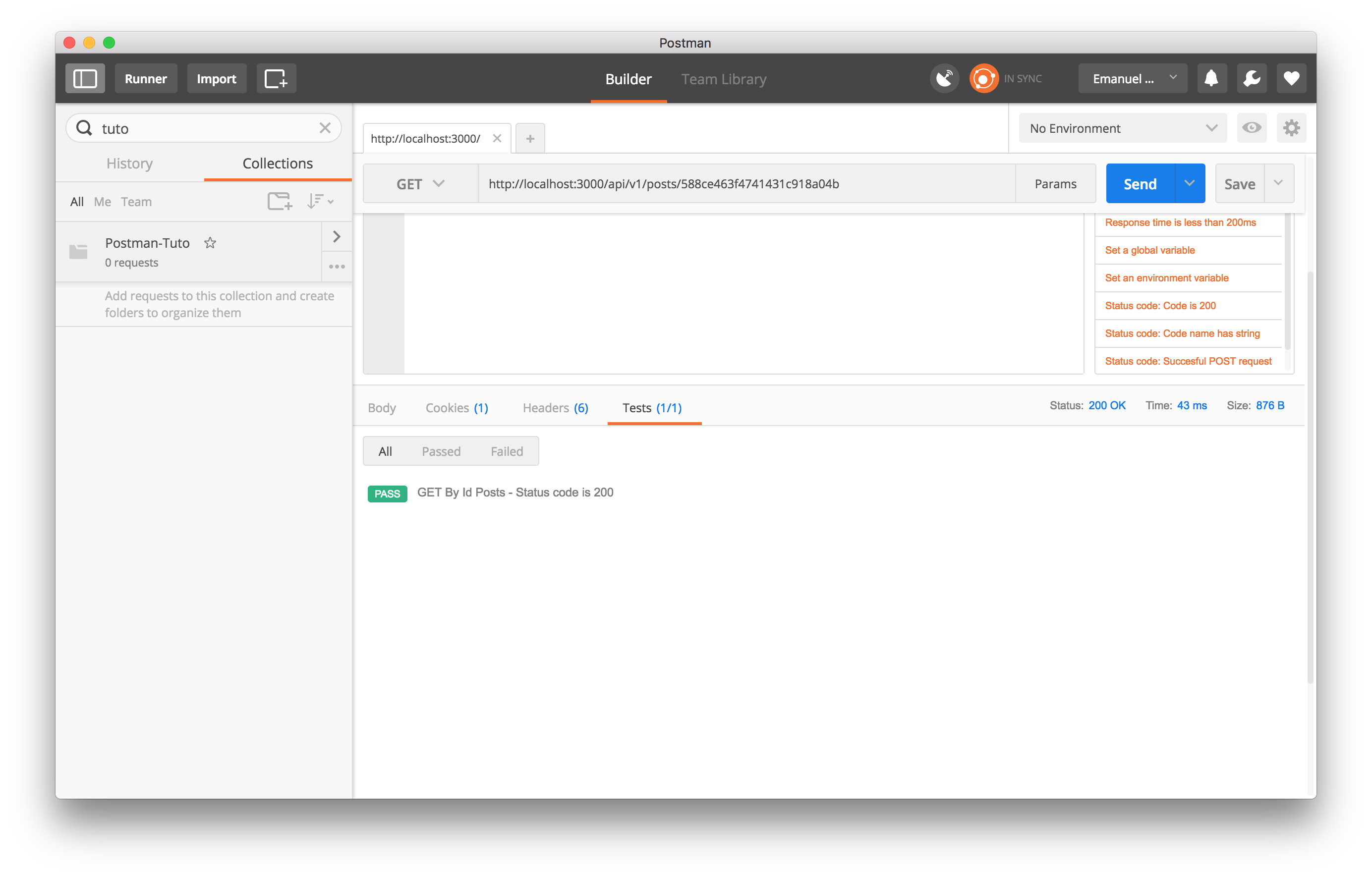Switch to the Team Library tab
1372x878 pixels.
pos(724,79)
